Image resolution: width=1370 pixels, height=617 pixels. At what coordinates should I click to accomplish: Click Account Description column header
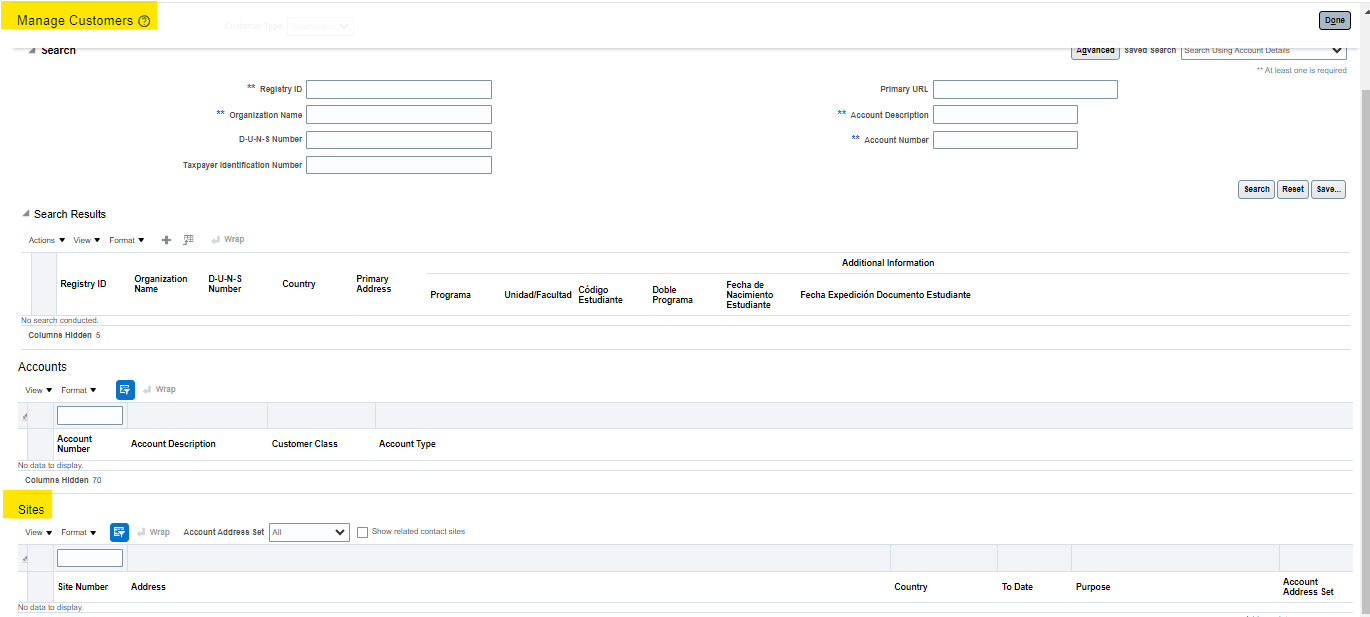[x=173, y=444]
